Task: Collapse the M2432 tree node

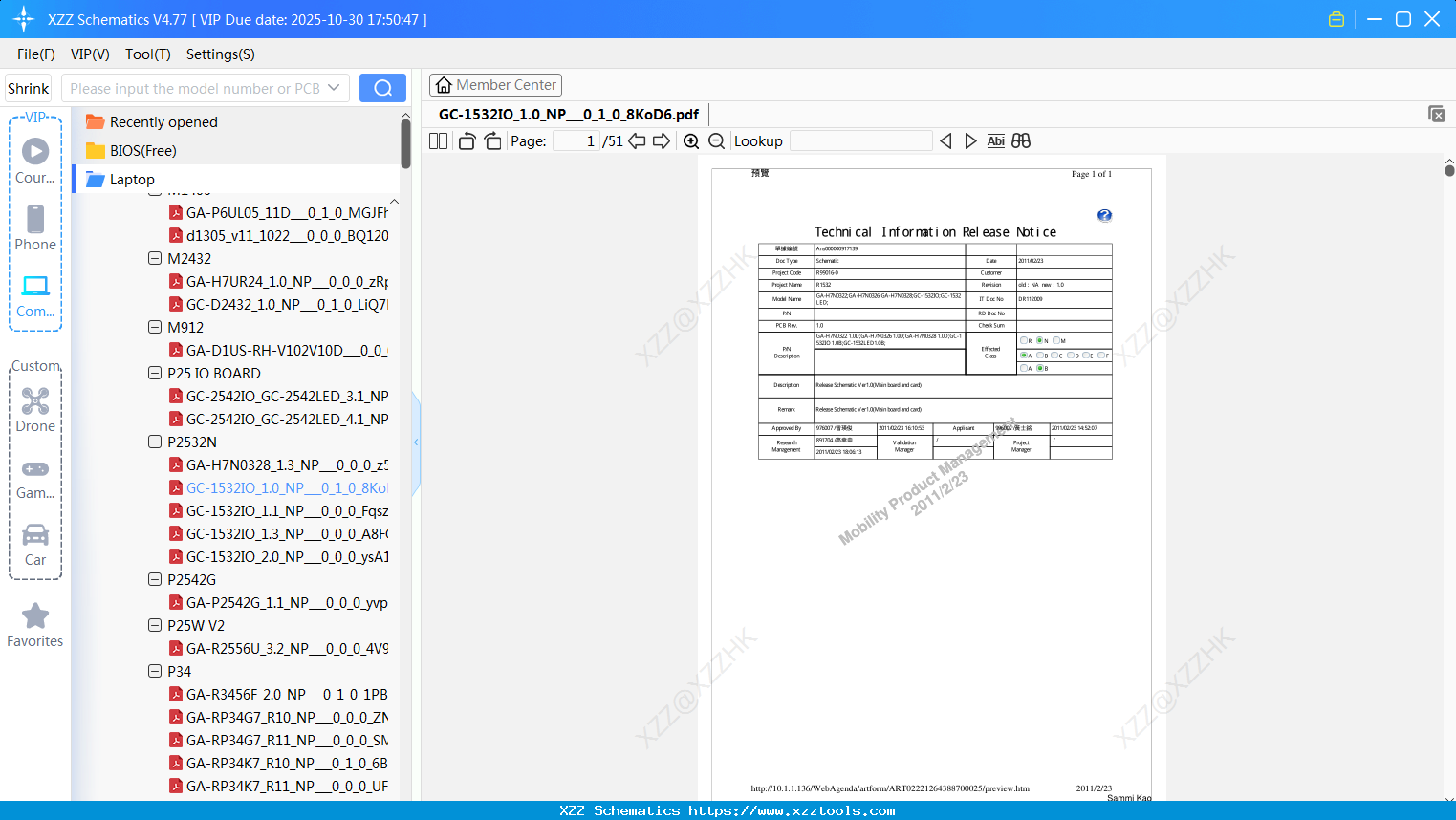Action: click(x=155, y=258)
